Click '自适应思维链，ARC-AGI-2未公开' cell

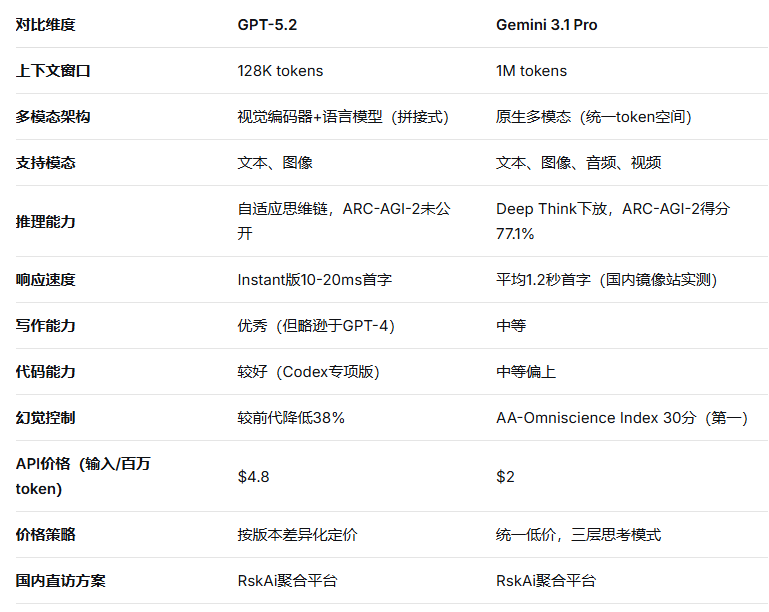click(x=344, y=221)
